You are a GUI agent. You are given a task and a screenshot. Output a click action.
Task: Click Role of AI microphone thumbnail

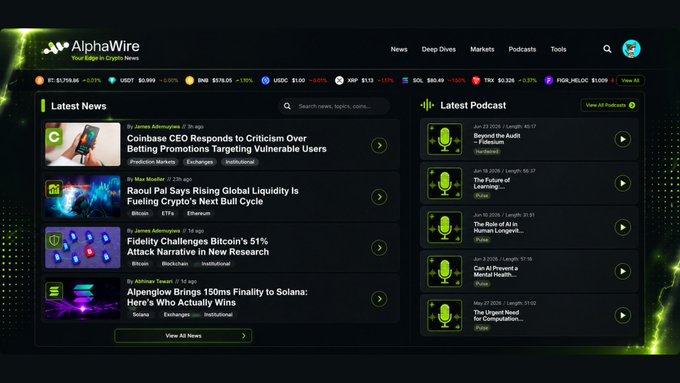[445, 227]
